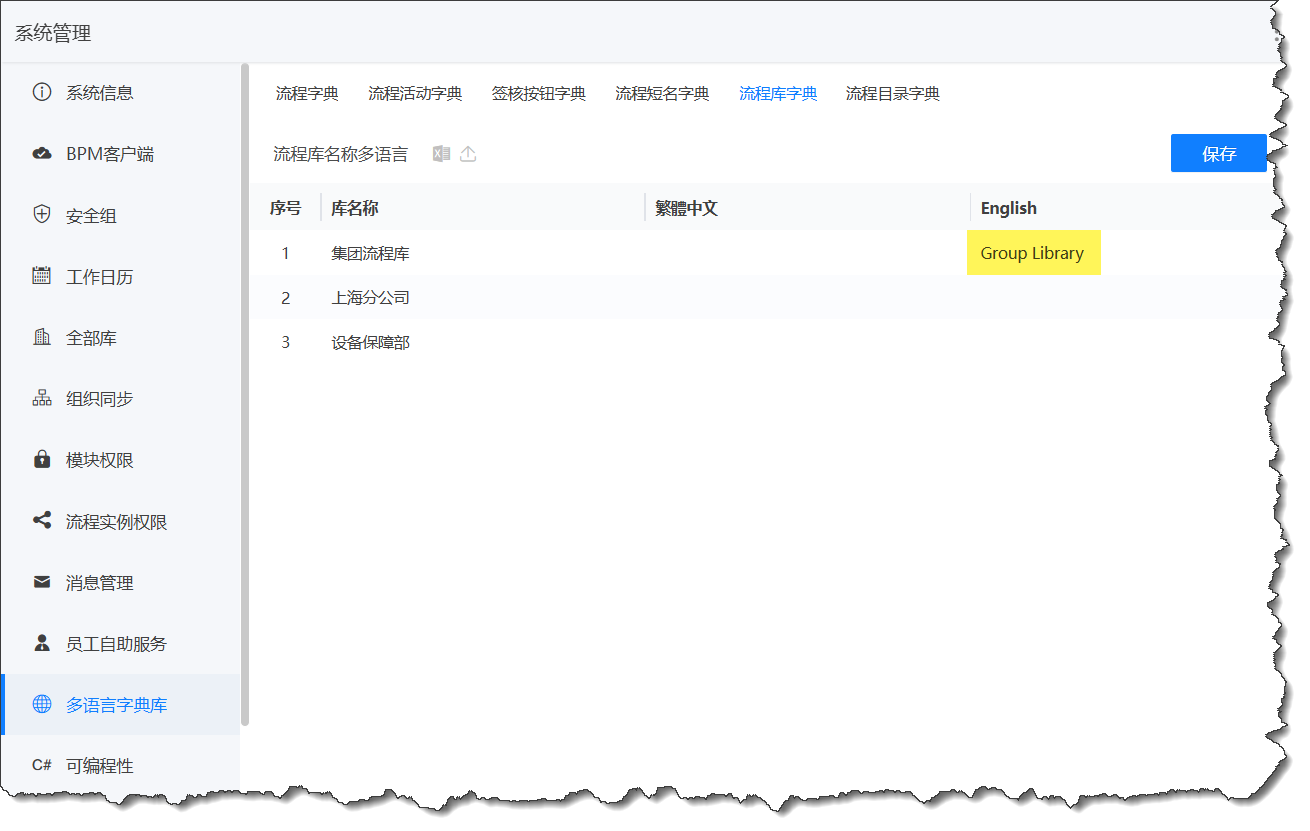Click the 模块权限 lock icon

click(41, 459)
